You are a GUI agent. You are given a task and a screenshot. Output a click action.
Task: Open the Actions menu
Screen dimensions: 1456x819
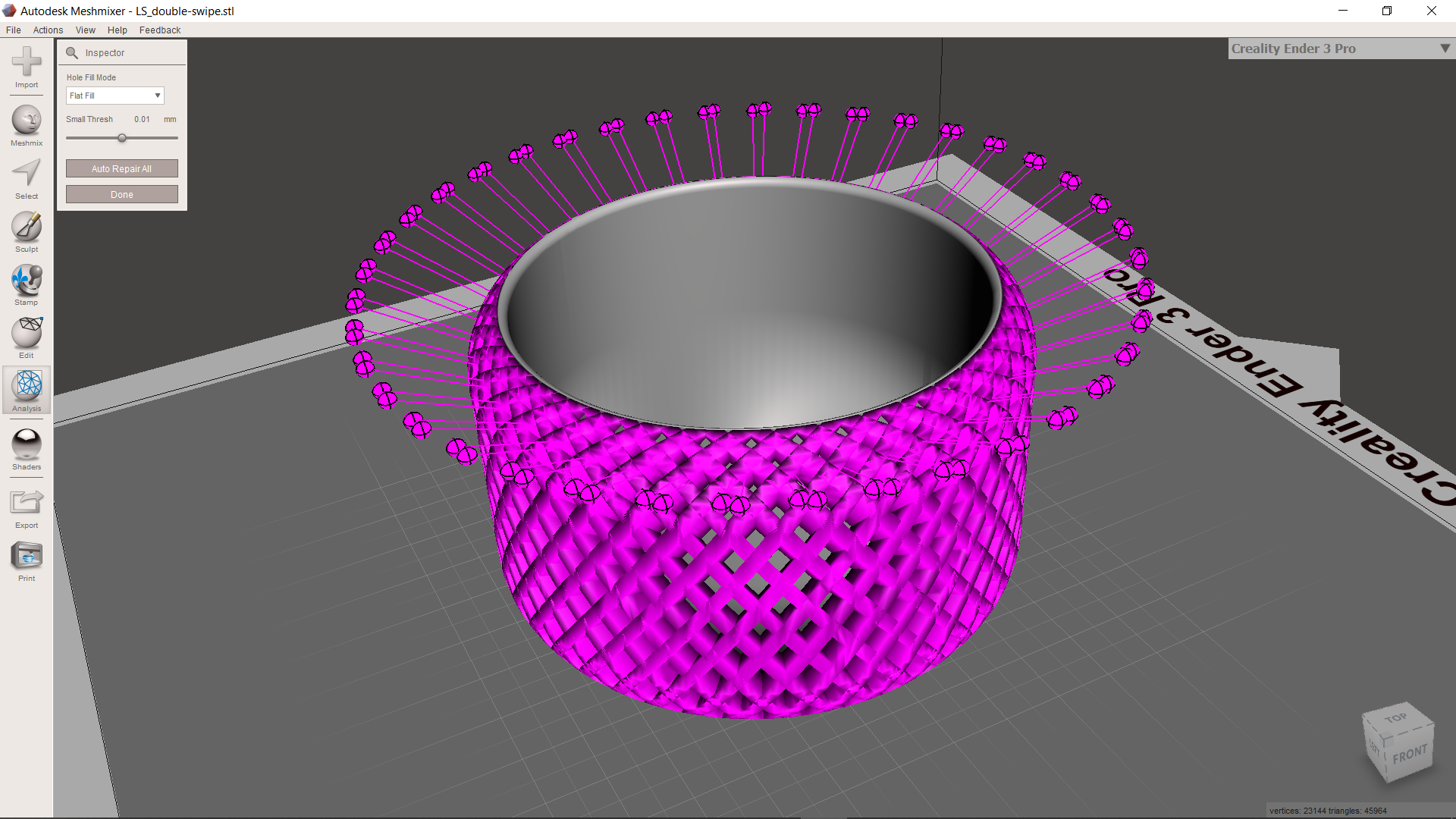click(x=48, y=30)
